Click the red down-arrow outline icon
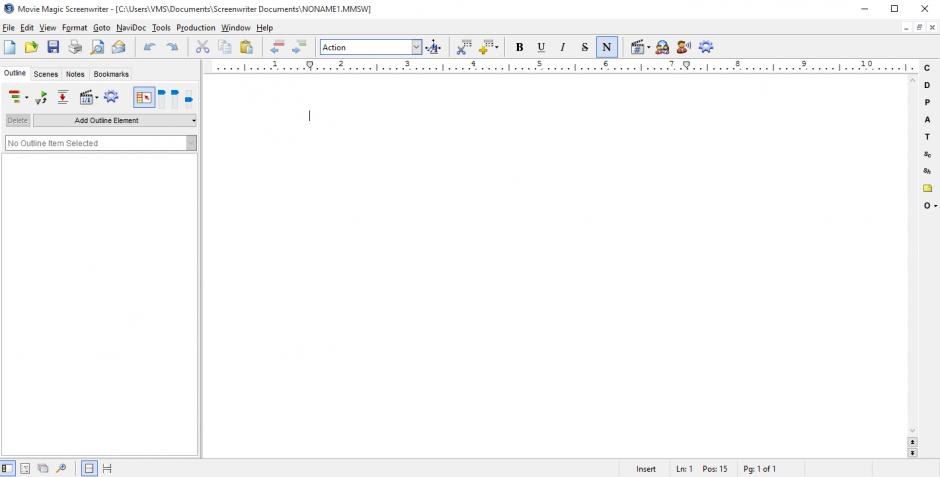The height and width of the screenshot is (477, 940). (63, 97)
